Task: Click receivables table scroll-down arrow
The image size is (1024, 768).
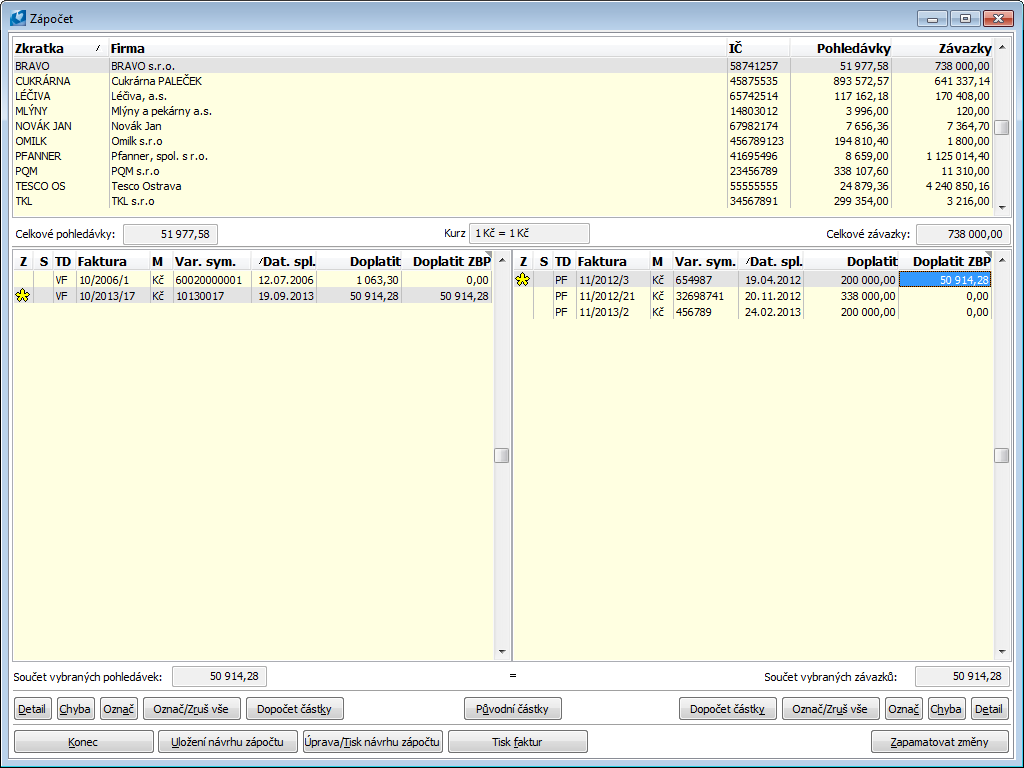Action: coord(502,652)
